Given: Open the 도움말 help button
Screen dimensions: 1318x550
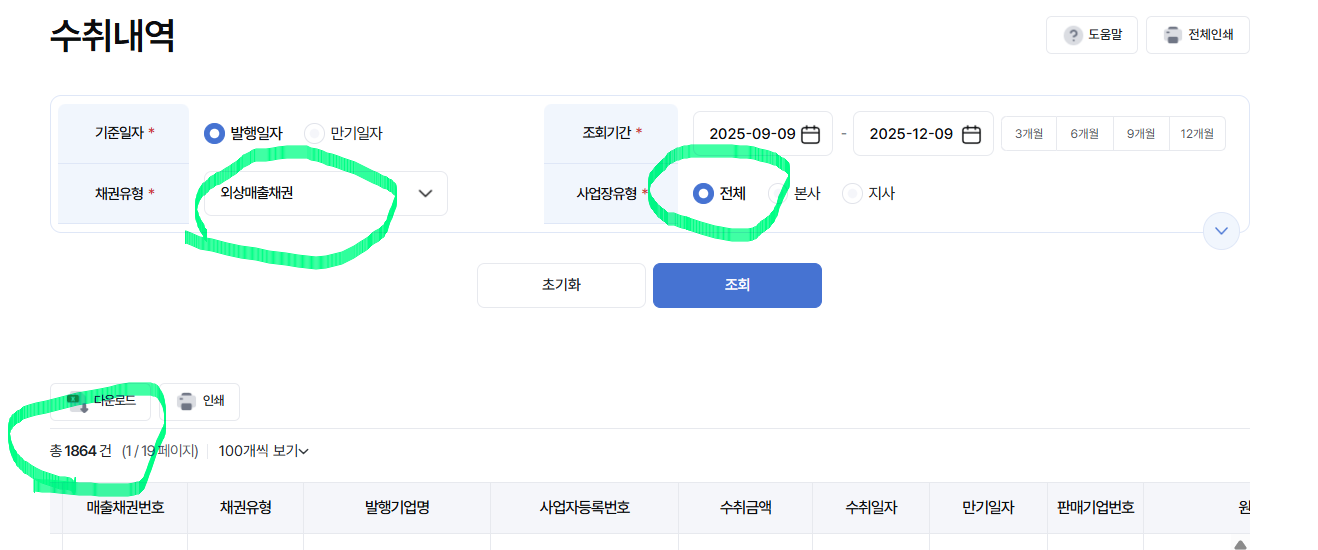Looking at the screenshot, I should [x=1092, y=35].
